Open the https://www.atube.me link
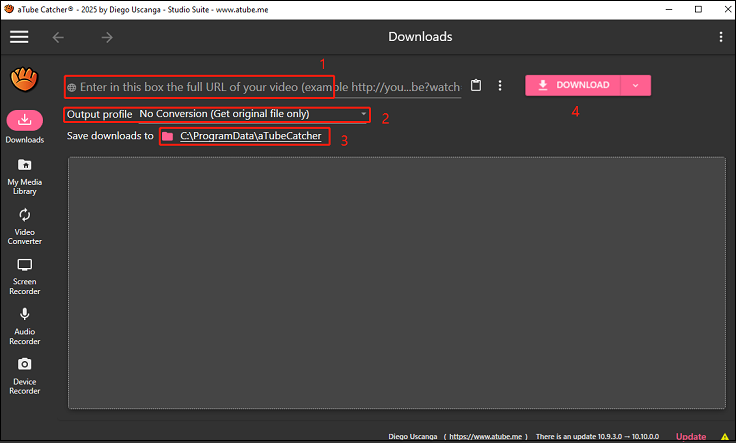Image resolution: width=736 pixels, height=443 pixels. [x=485, y=437]
